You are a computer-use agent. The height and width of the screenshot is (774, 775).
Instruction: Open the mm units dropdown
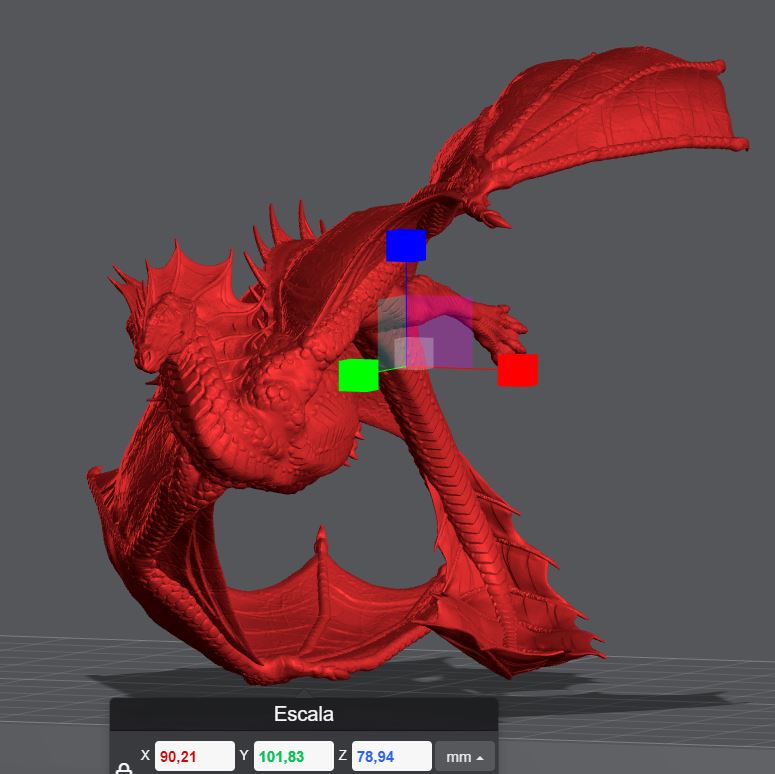[465, 757]
